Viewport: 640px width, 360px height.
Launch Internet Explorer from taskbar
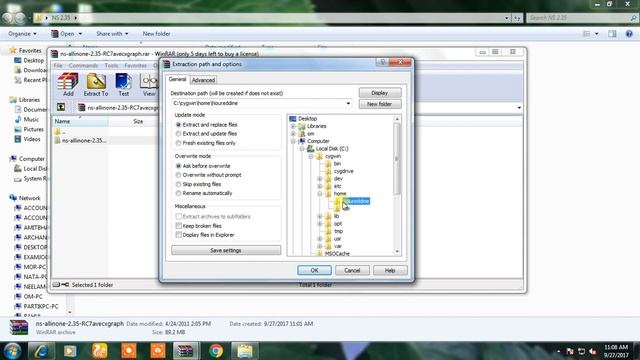tap(41, 351)
